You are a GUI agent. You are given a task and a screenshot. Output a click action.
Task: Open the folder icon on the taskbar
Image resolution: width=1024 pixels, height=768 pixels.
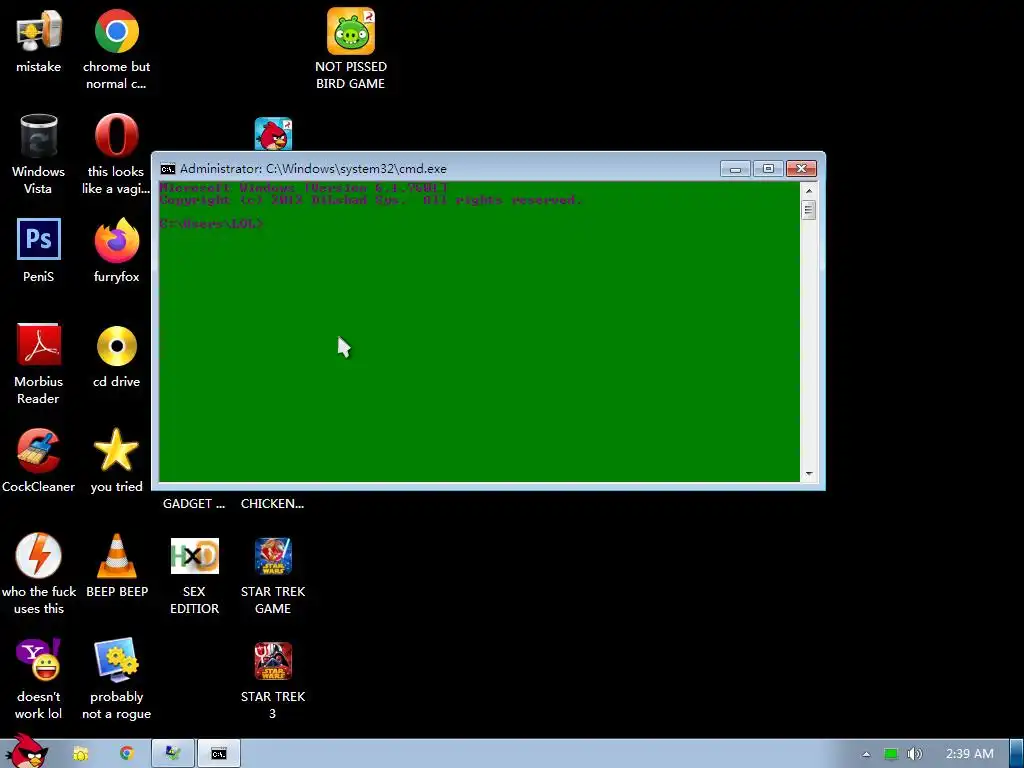[80, 754]
